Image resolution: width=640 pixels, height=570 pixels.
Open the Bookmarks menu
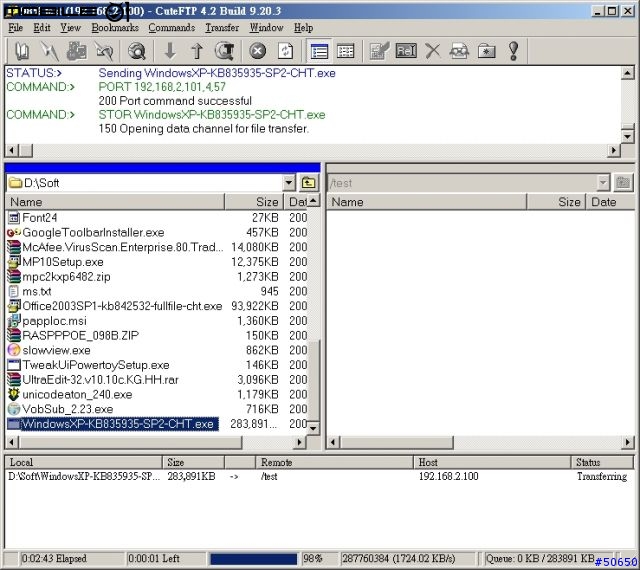click(115, 28)
